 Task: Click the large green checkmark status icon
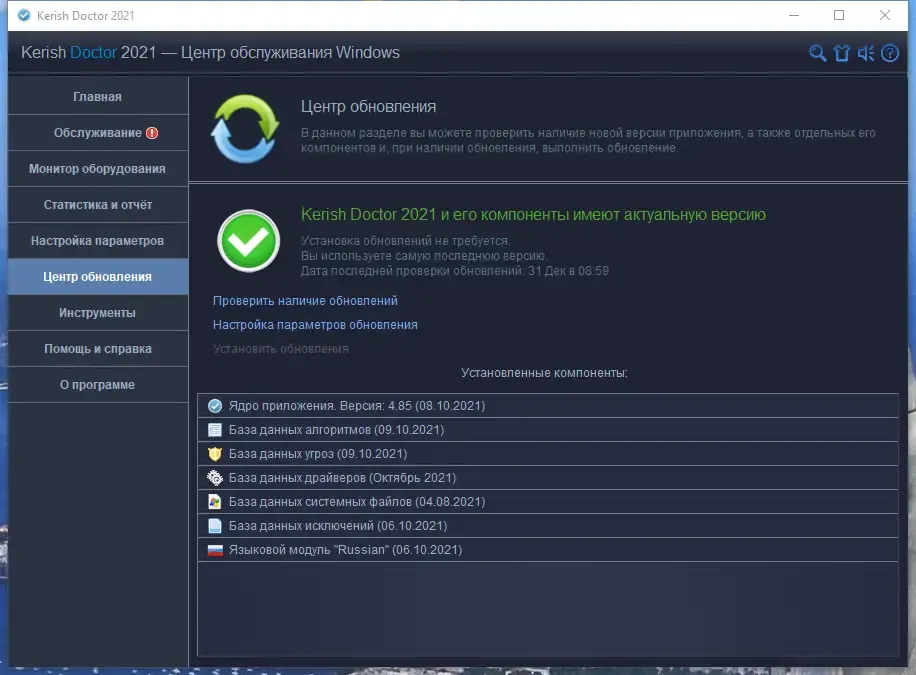click(248, 240)
